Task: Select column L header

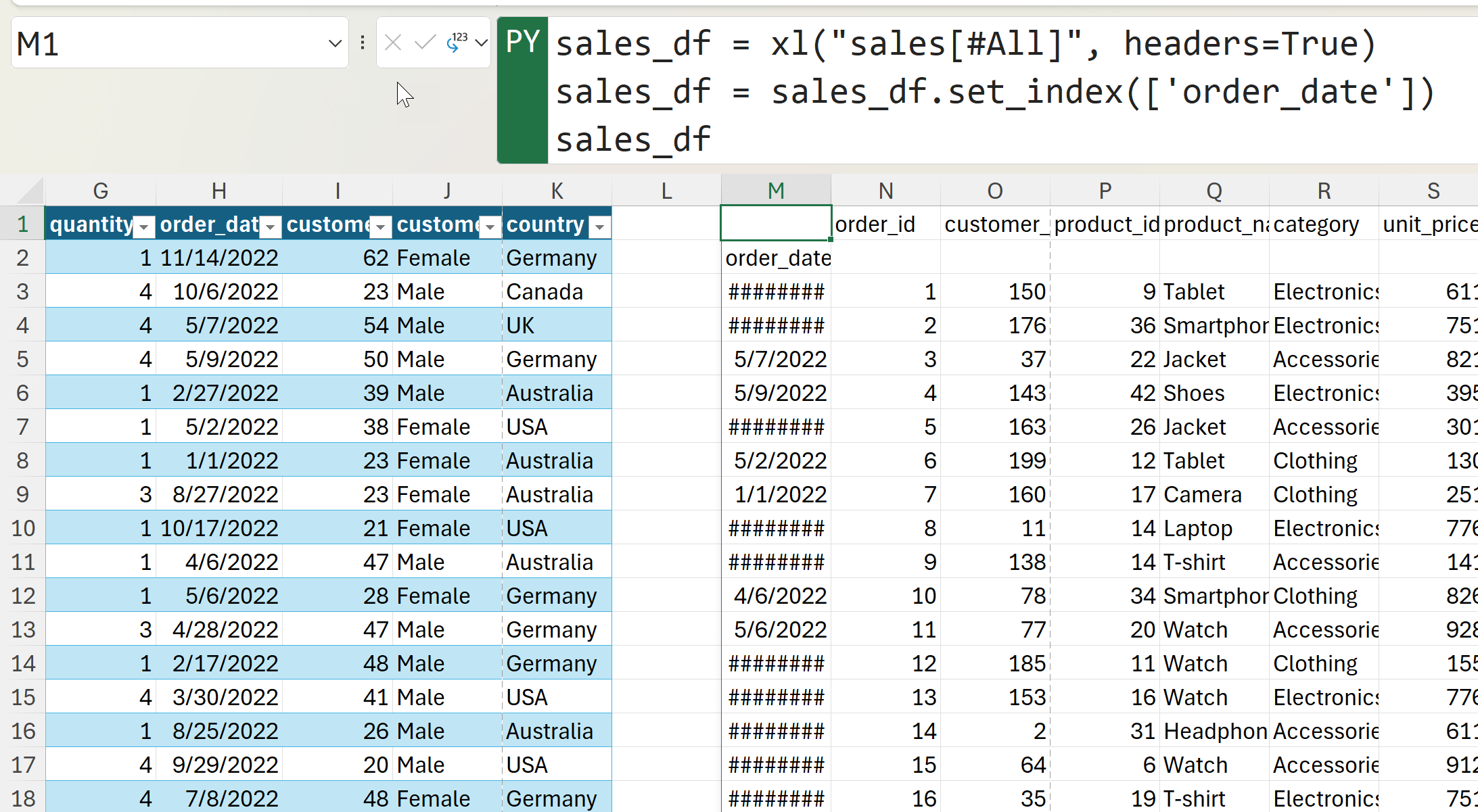Action: pyautogui.click(x=666, y=191)
